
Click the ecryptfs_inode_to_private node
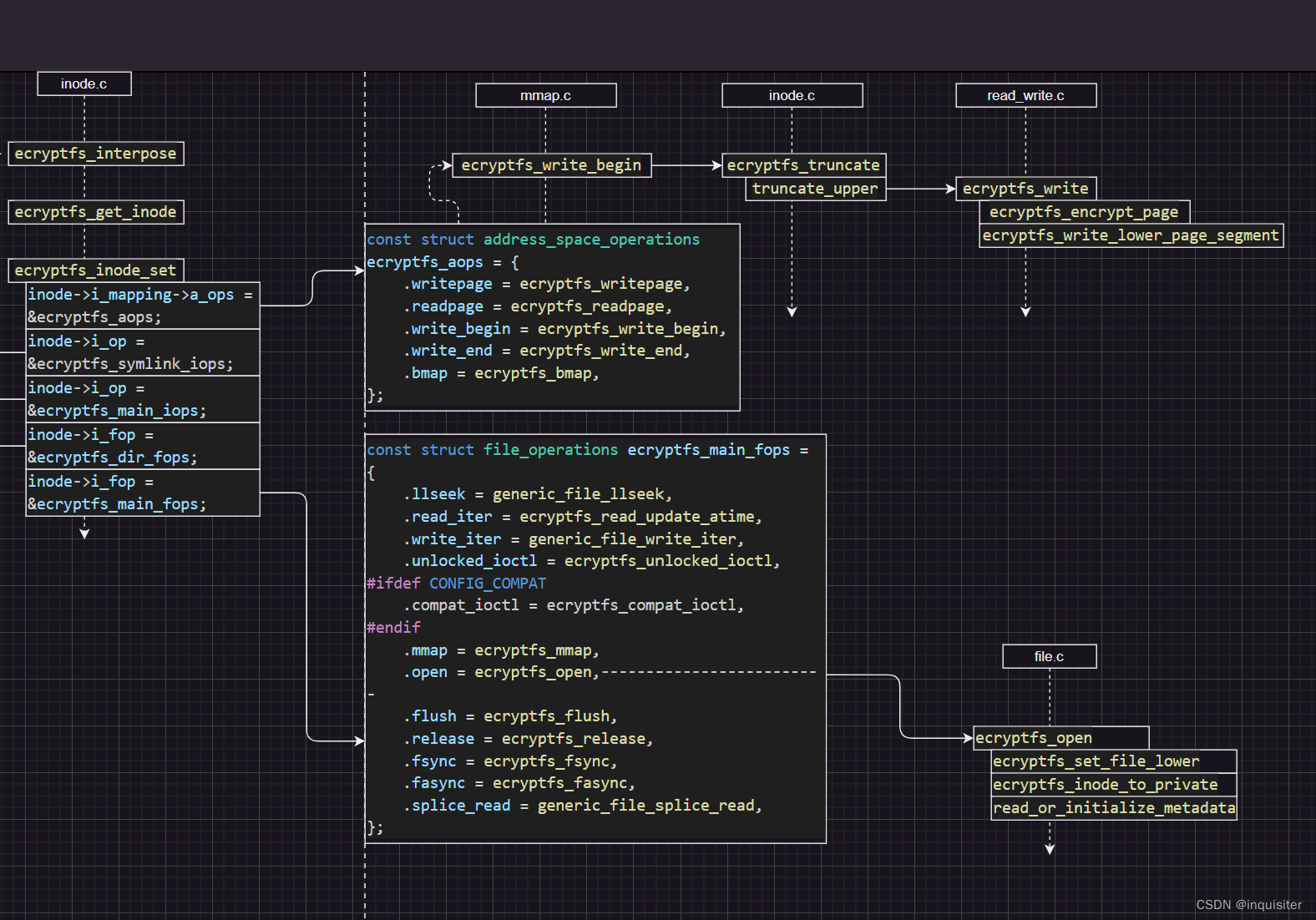[x=1114, y=785]
